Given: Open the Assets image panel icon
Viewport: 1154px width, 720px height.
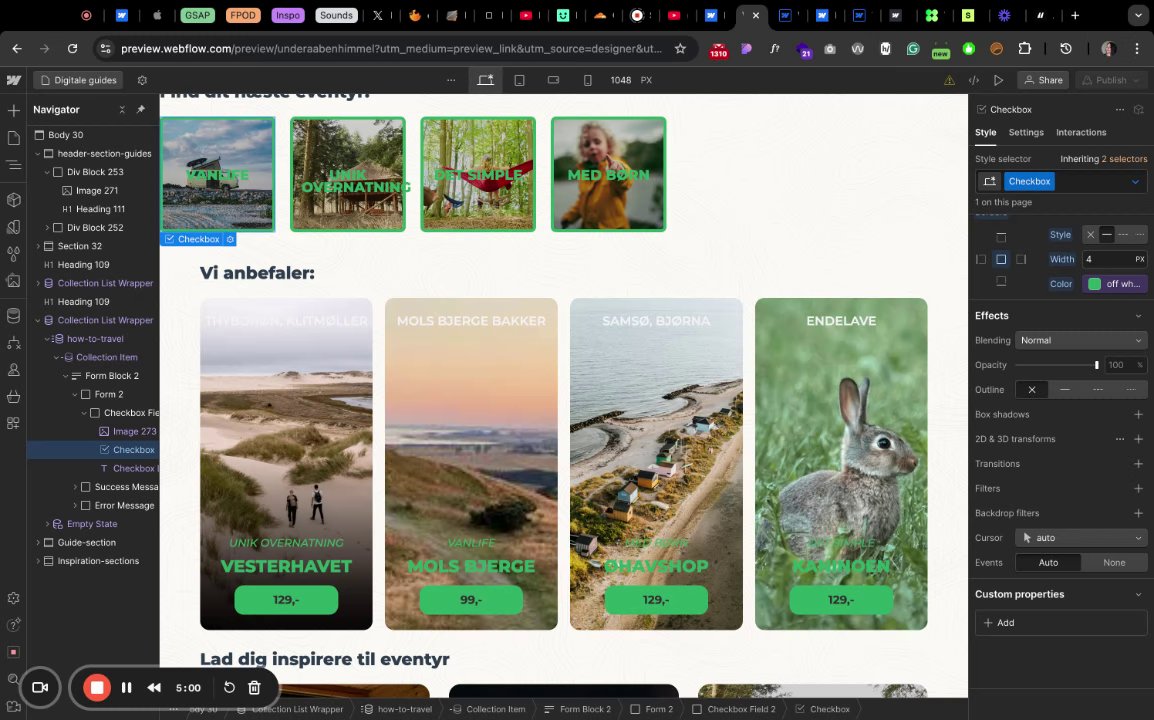Looking at the screenshot, I should point(13,280).
